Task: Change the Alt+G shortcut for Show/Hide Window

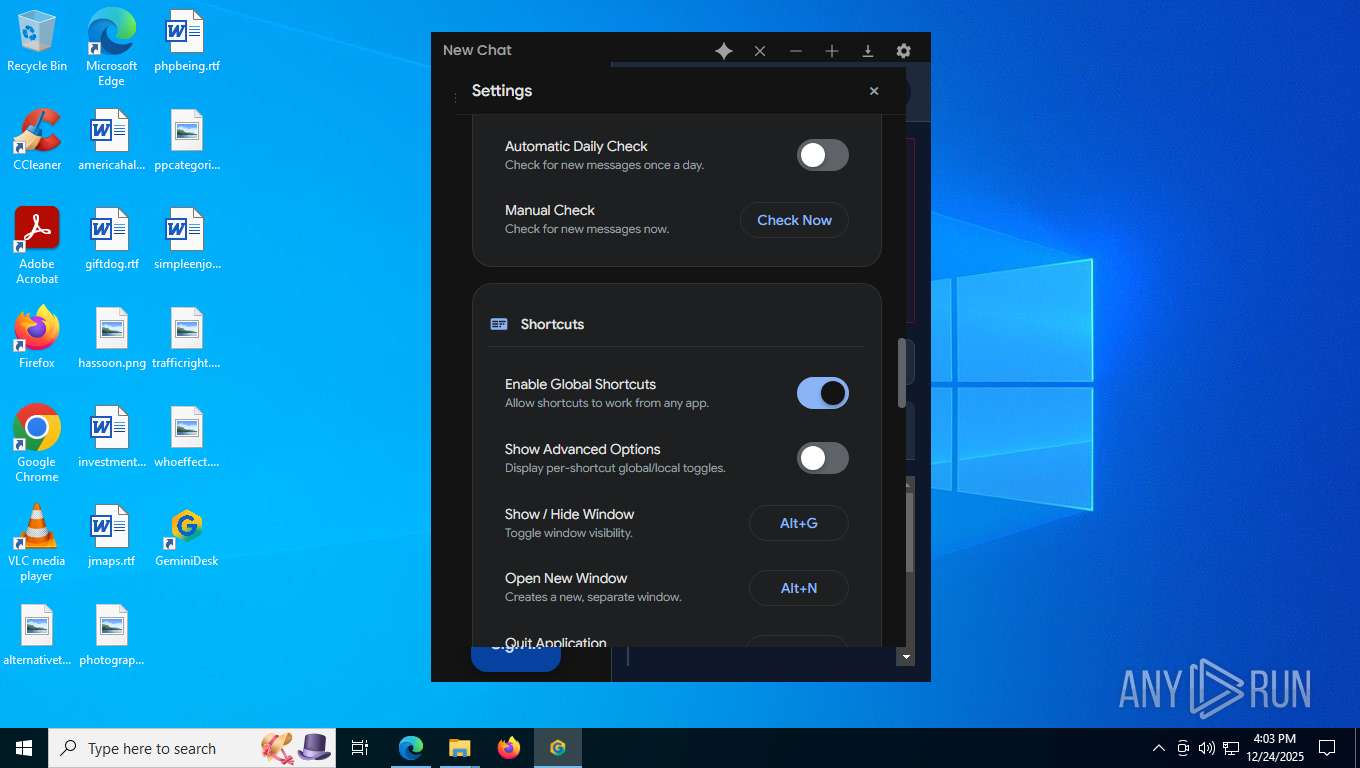Action: (x=799, y=523)
